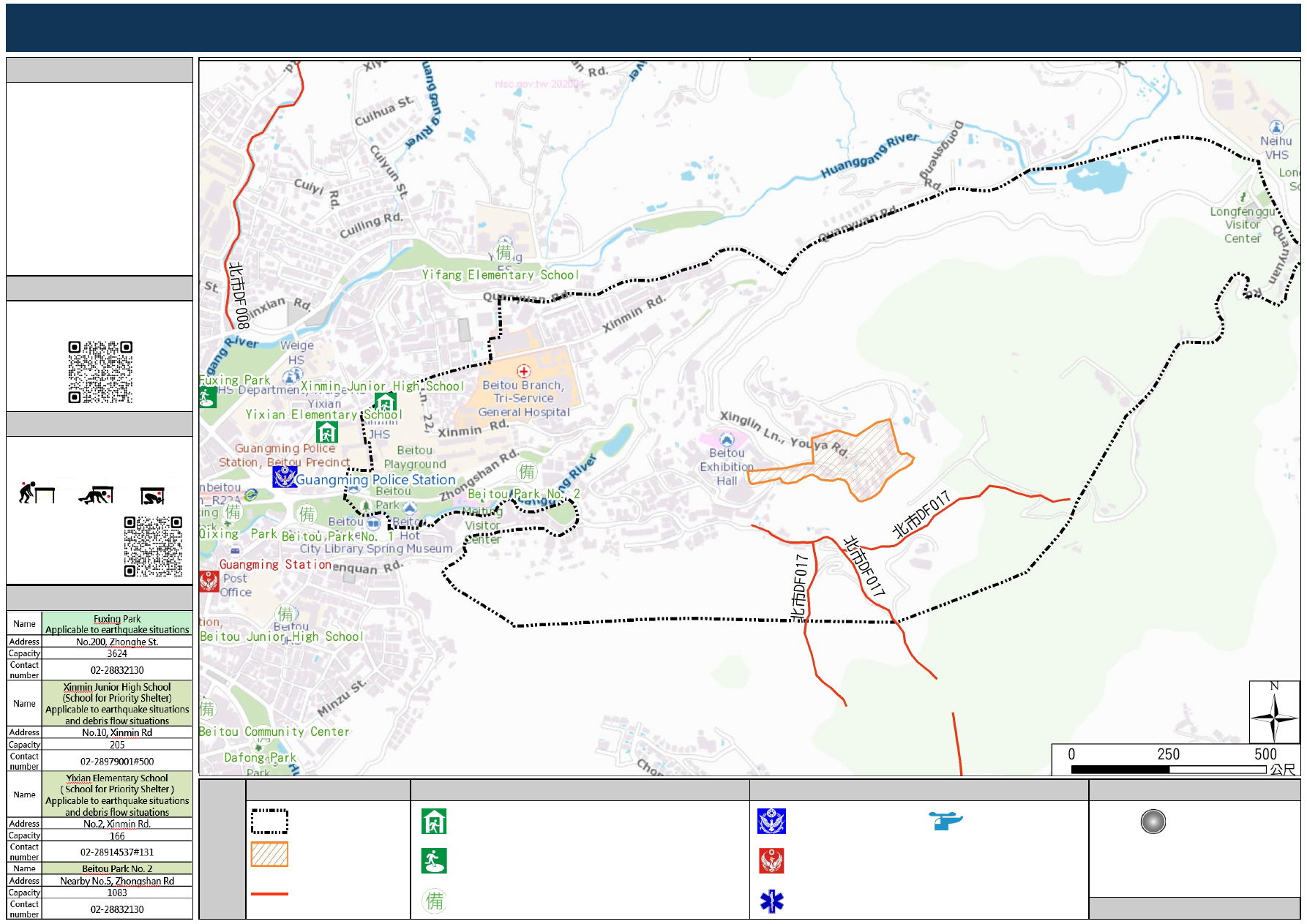Click Fuxing Park green shelter icon on map
The image size is (1307, 924).
(x=206, y=397)
